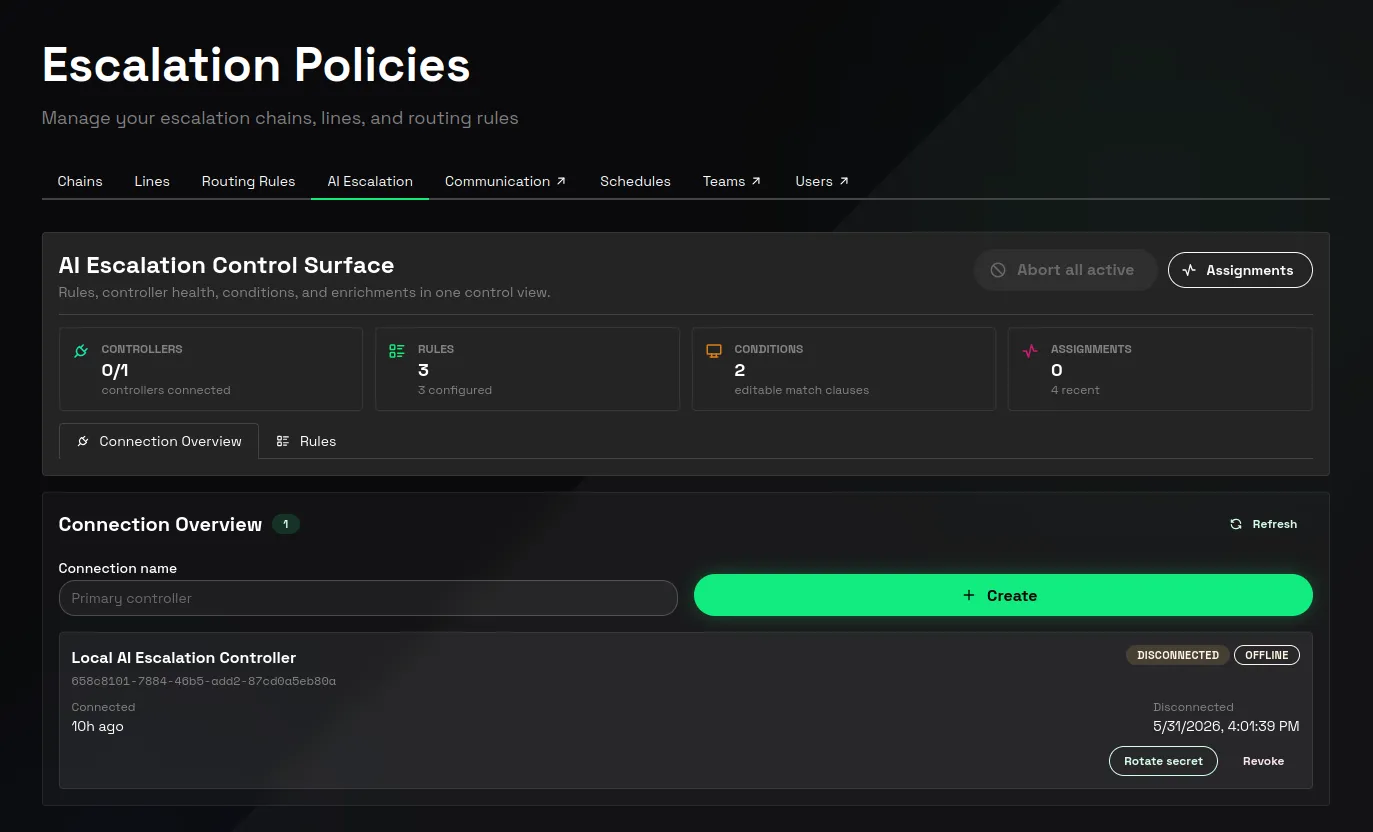Image resolution: width=1373 pixels, height=832 pixels.
Task: Open the Assignments button
Action: 1240,270
